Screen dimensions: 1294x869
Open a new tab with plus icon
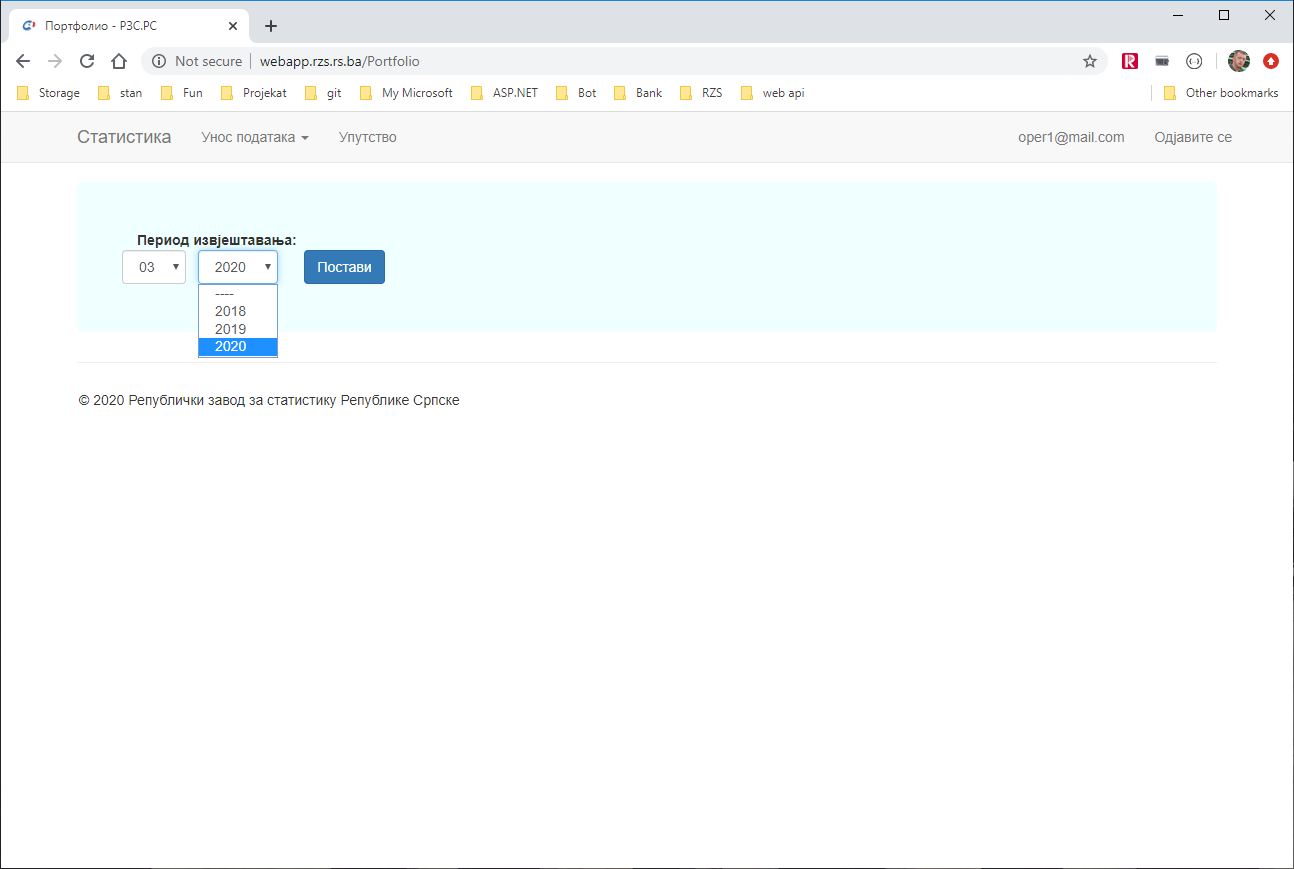point(270,26)
